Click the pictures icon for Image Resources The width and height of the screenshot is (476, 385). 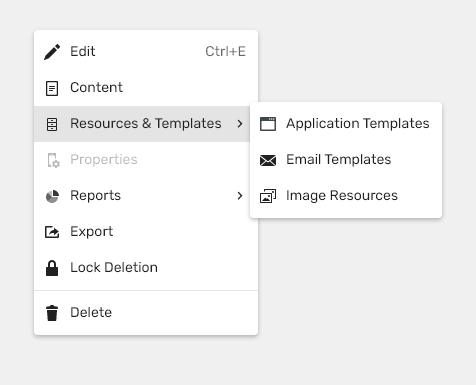pyautogui.click(x=268, y=196)
